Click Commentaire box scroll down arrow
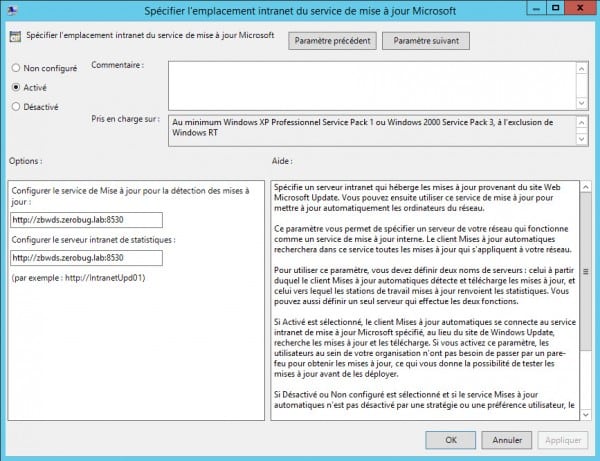 (582, 103)
